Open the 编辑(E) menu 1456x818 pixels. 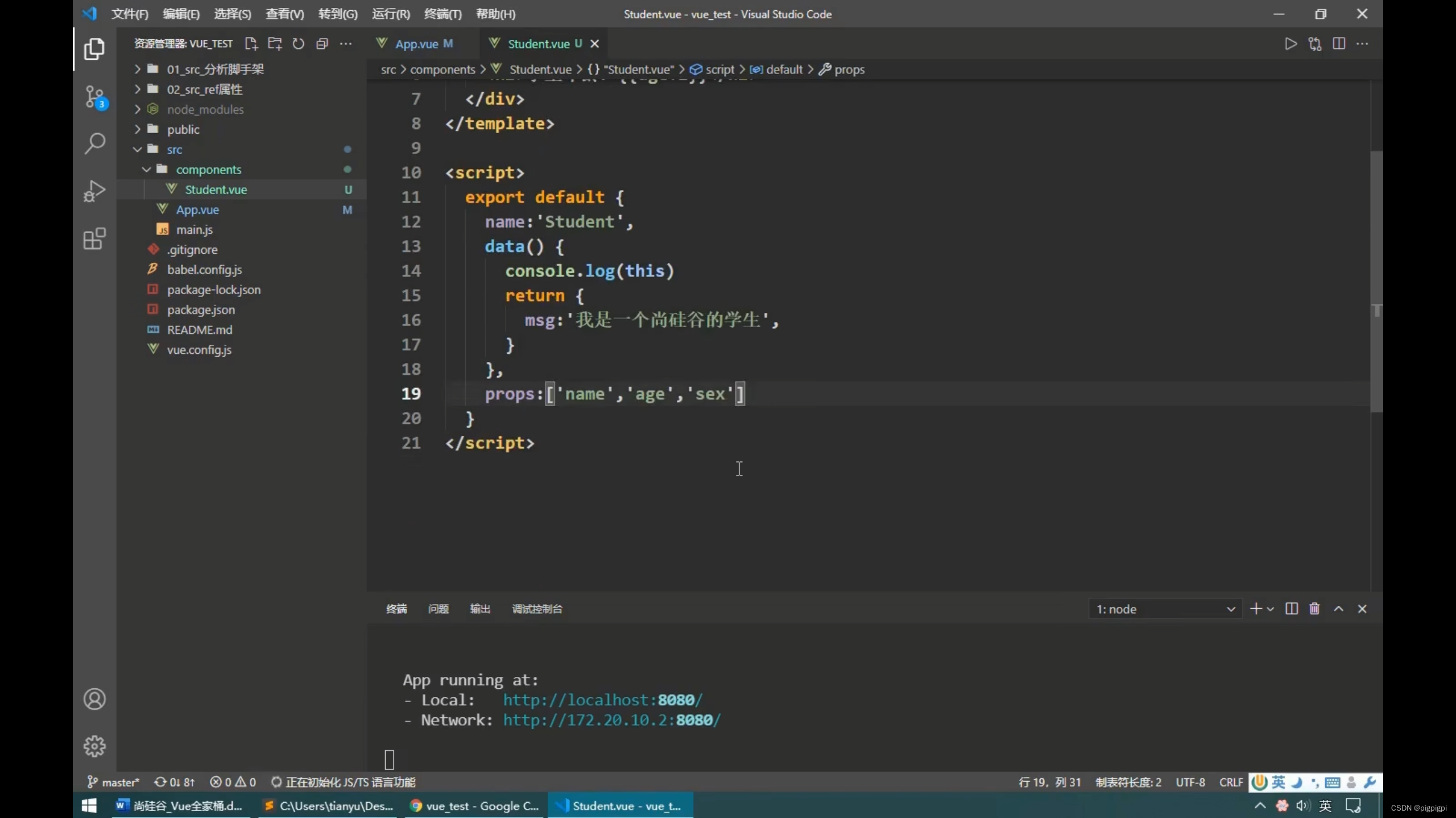pos(181,14)
